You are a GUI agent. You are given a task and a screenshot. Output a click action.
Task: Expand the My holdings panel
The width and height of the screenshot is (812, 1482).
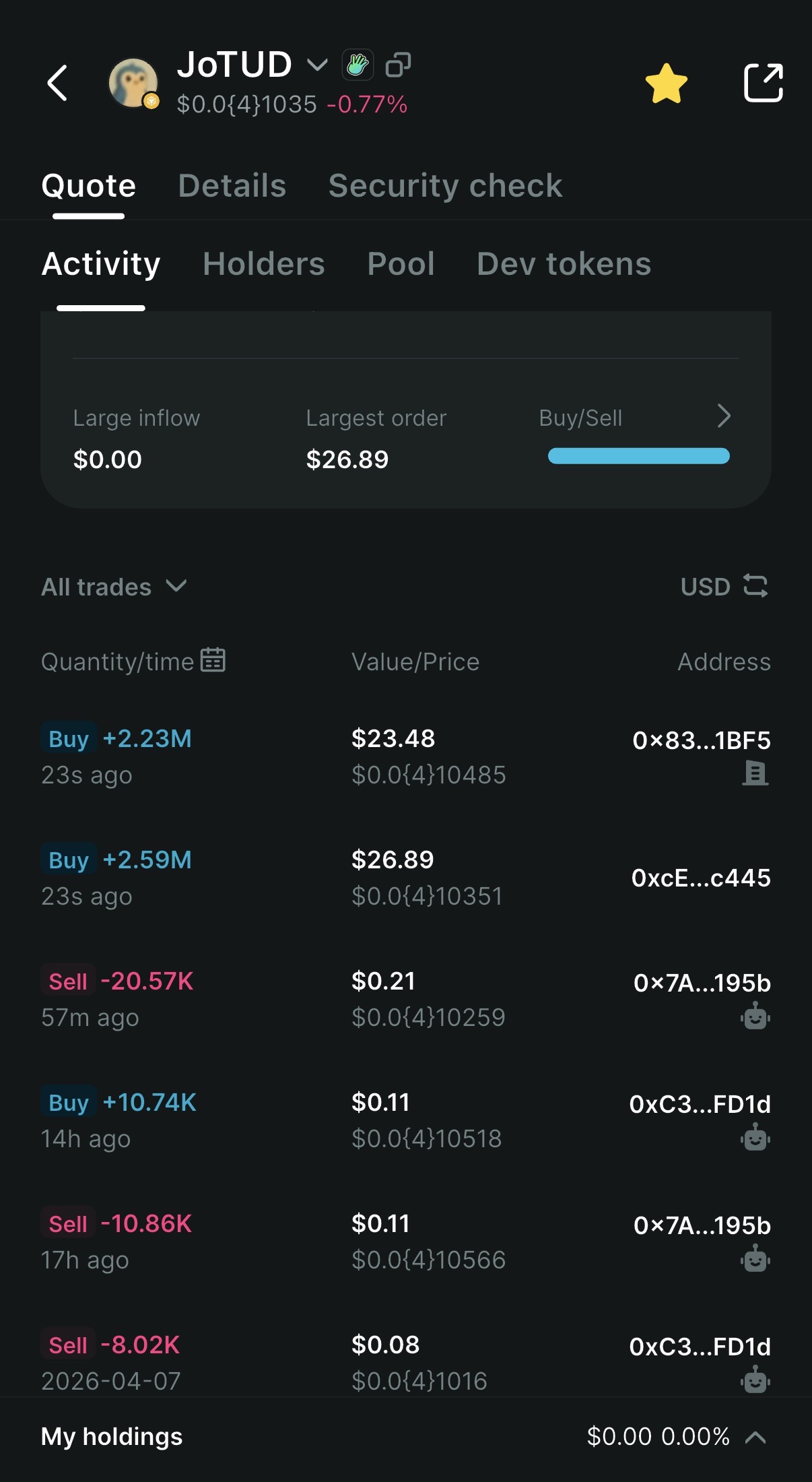pos(755,1437)
